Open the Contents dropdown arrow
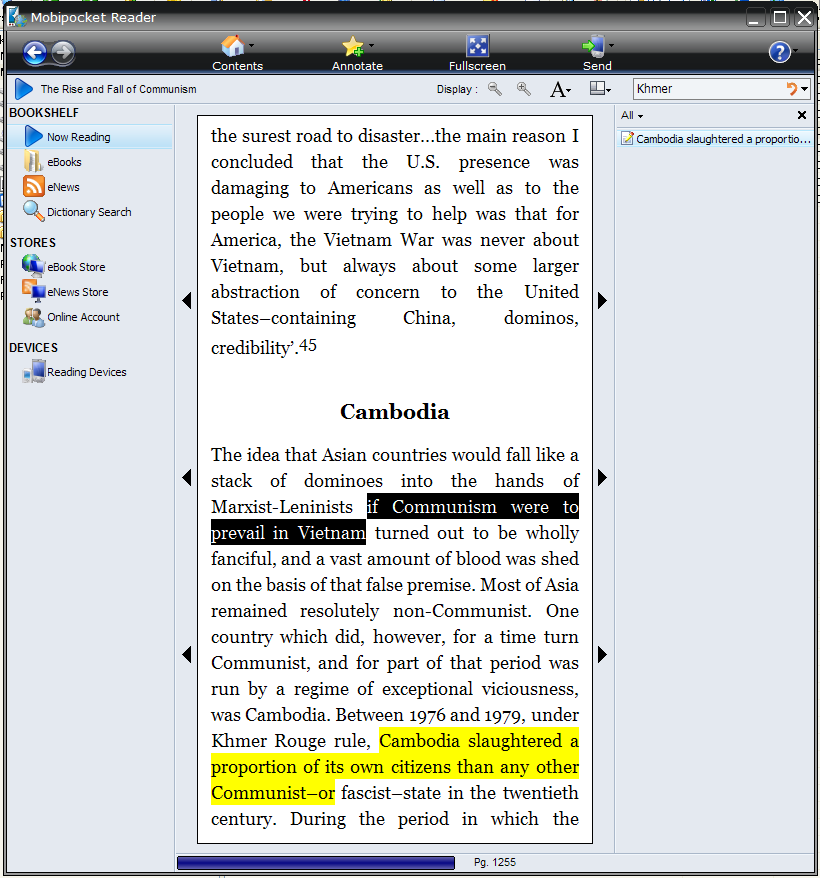Screen dimensions: 820x878 pyautogui.click(x=251, y=46)
